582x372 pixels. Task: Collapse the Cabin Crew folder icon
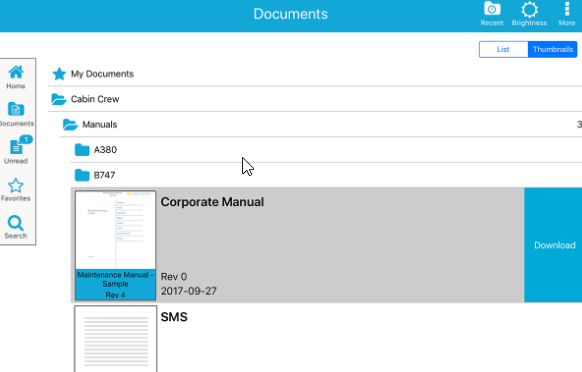[59, 99]
